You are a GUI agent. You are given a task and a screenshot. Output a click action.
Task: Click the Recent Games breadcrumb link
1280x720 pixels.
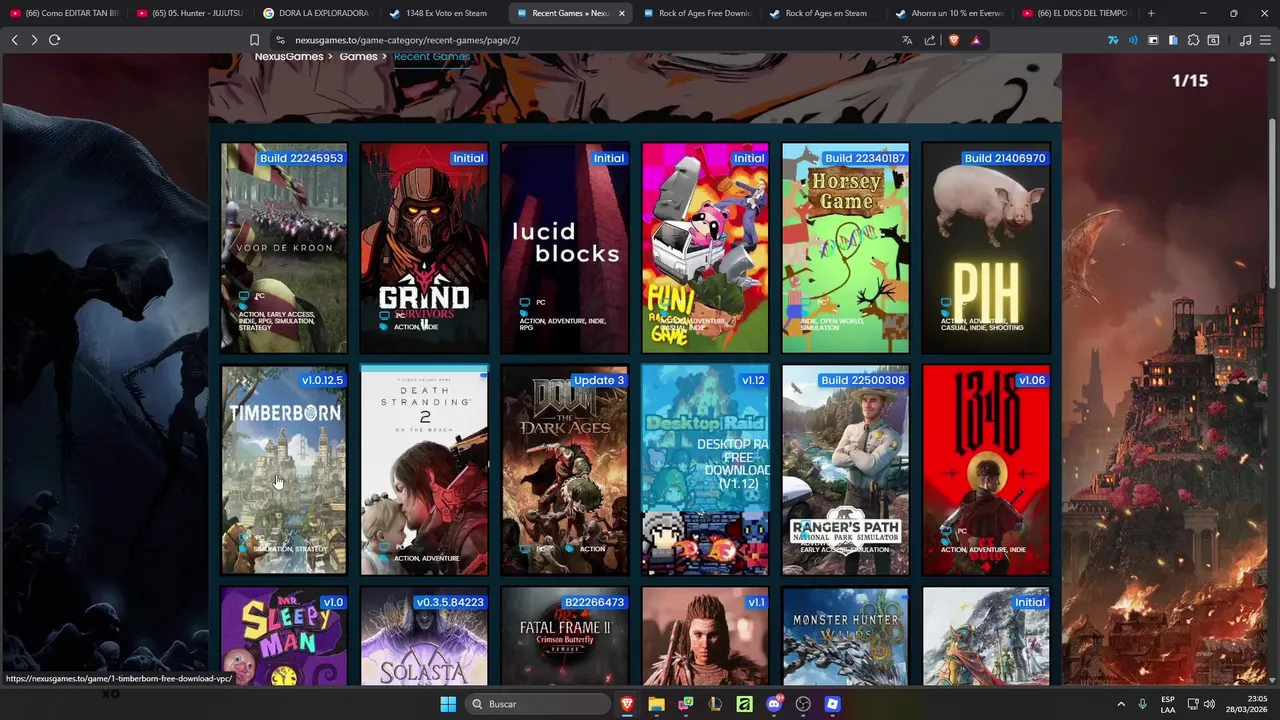432,57
